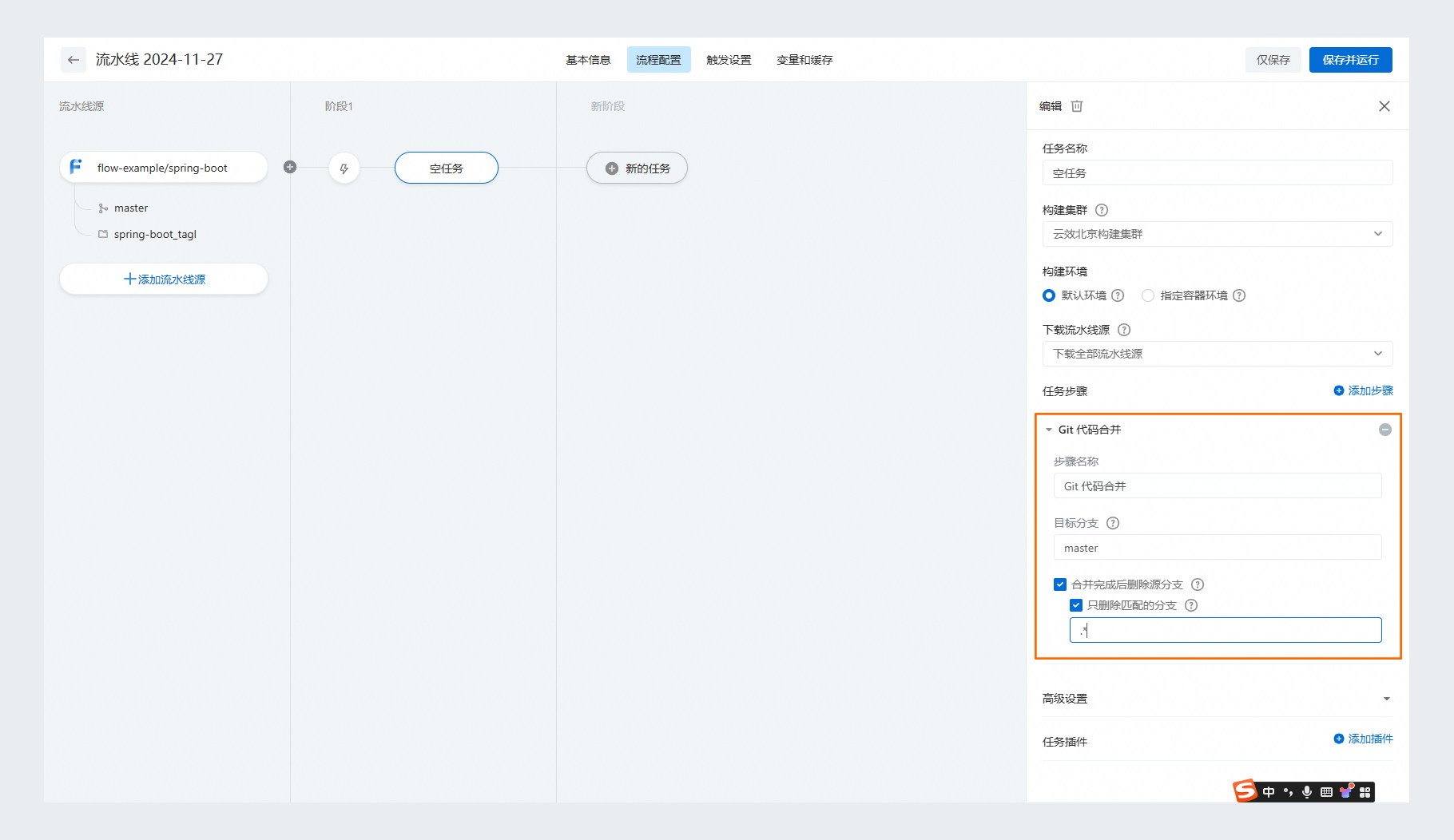
Task: Click the IME microphone voice input icon
Action: tap(1307, 792)
